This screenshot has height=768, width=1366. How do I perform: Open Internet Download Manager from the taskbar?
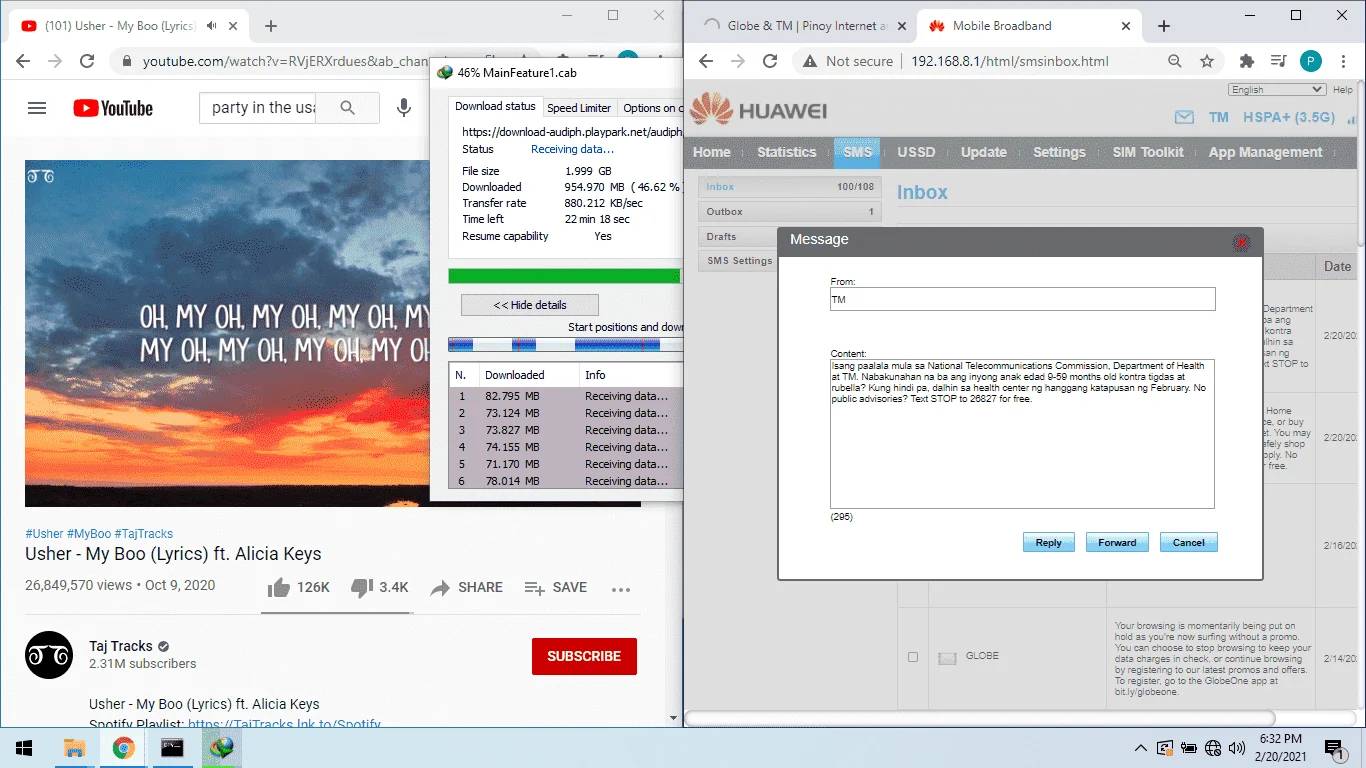pos(221,748)
